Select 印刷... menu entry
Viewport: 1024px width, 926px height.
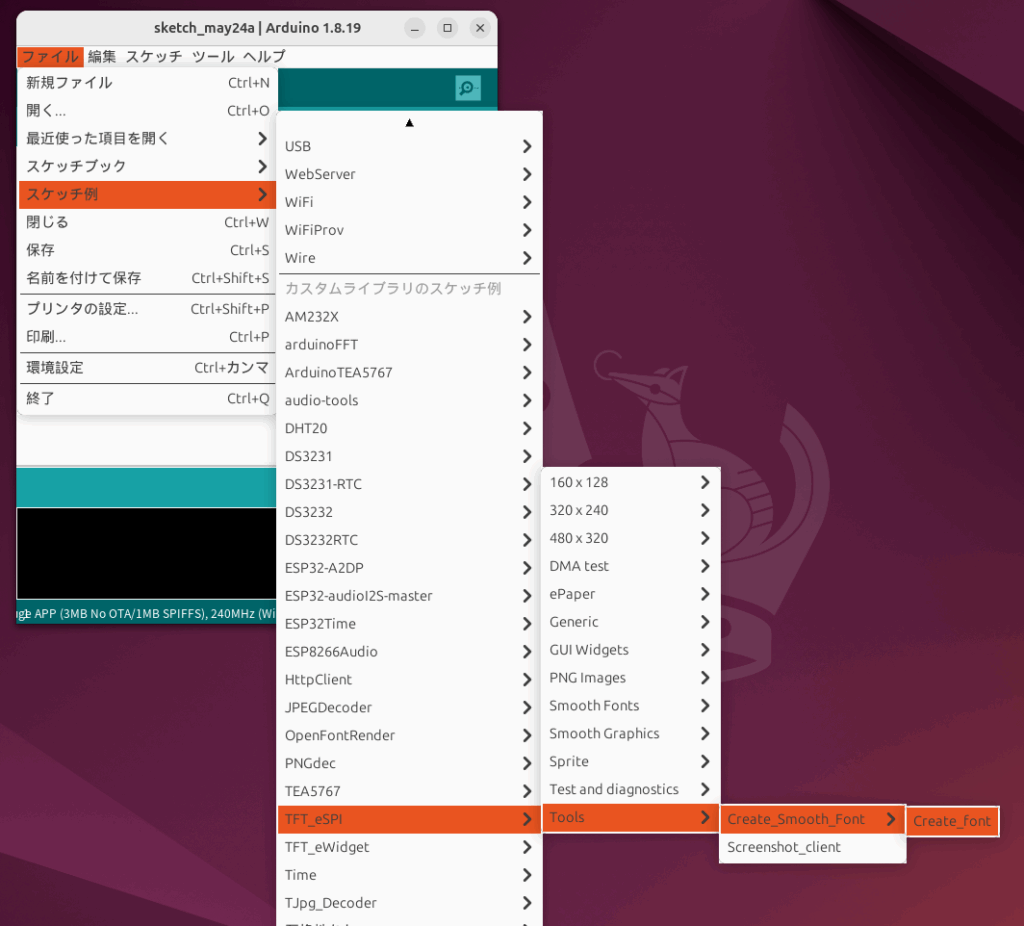click(x=148, y=337)
